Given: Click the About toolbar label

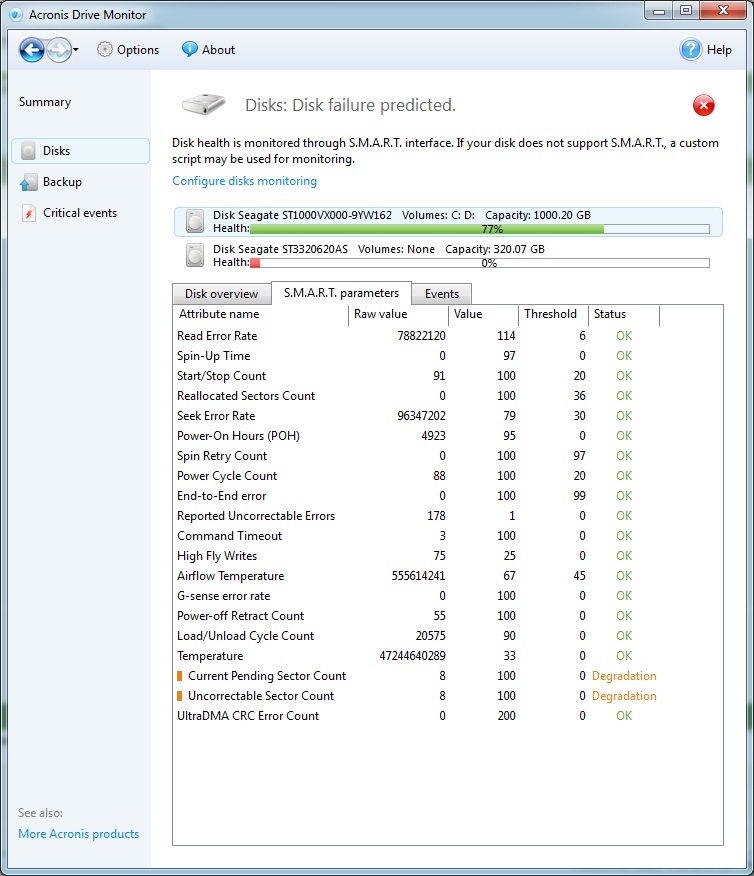Looking at the screenshot, I should pyautogui.click(x=218, y=50).
